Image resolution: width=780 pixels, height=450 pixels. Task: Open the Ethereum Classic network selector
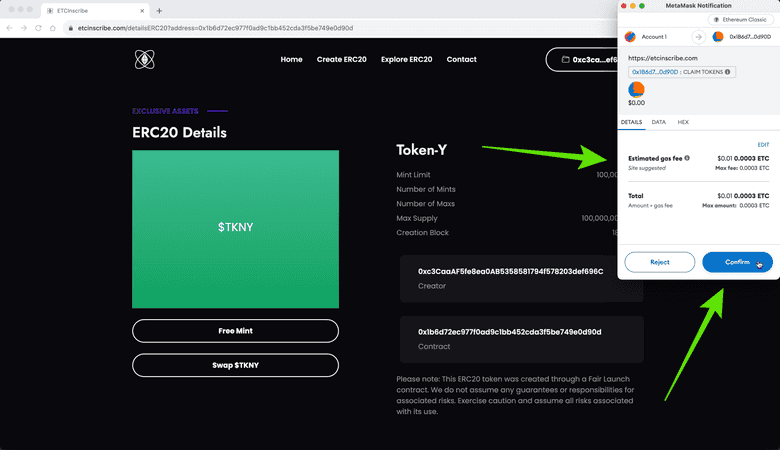click(x=741, y=19)
